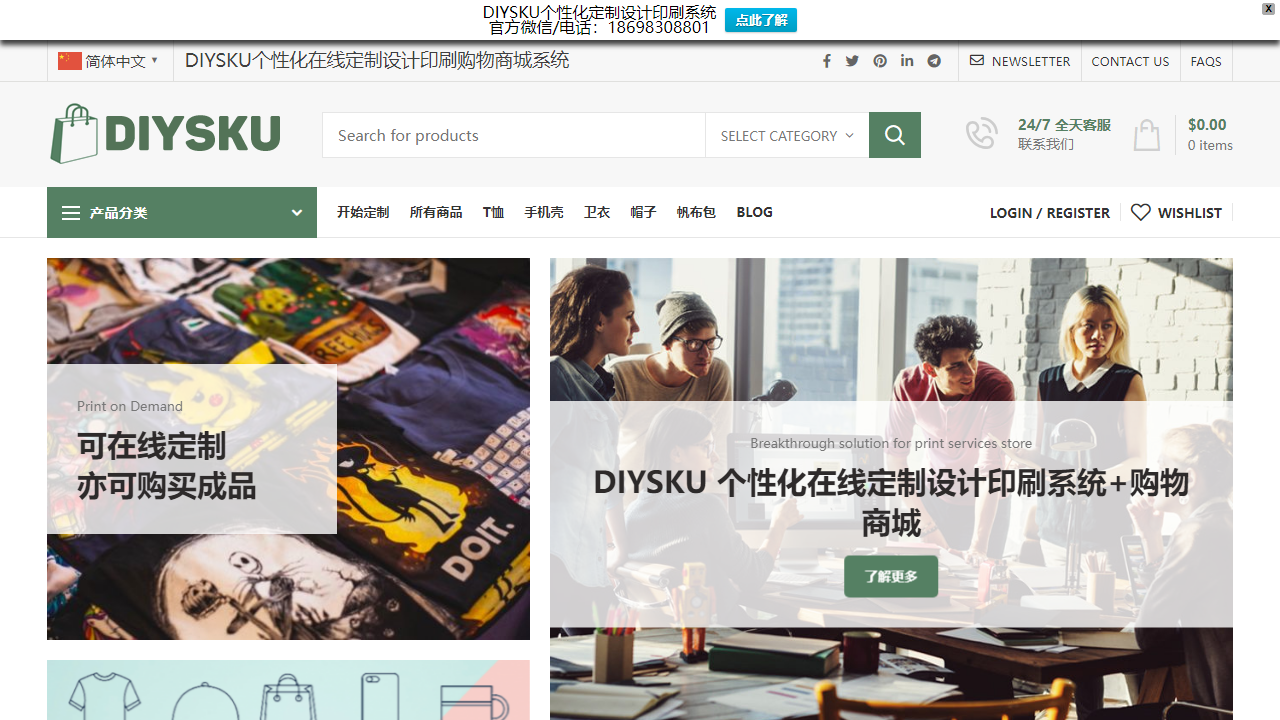Click LOGIN / REGISTER link
The height and width of the screenshot is (720, 1280).
1050,213
